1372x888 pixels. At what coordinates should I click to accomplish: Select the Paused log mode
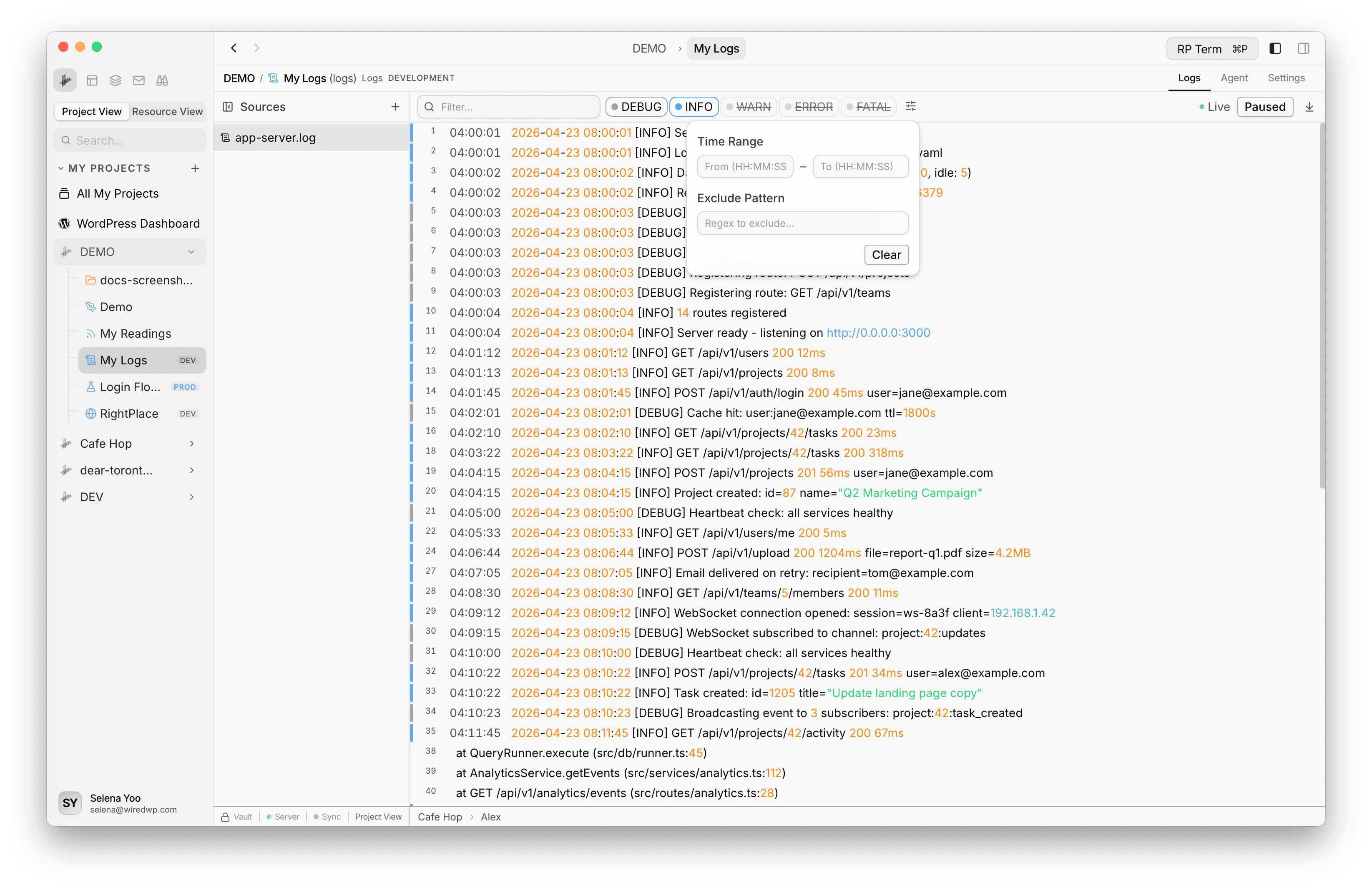point(1264,107)
